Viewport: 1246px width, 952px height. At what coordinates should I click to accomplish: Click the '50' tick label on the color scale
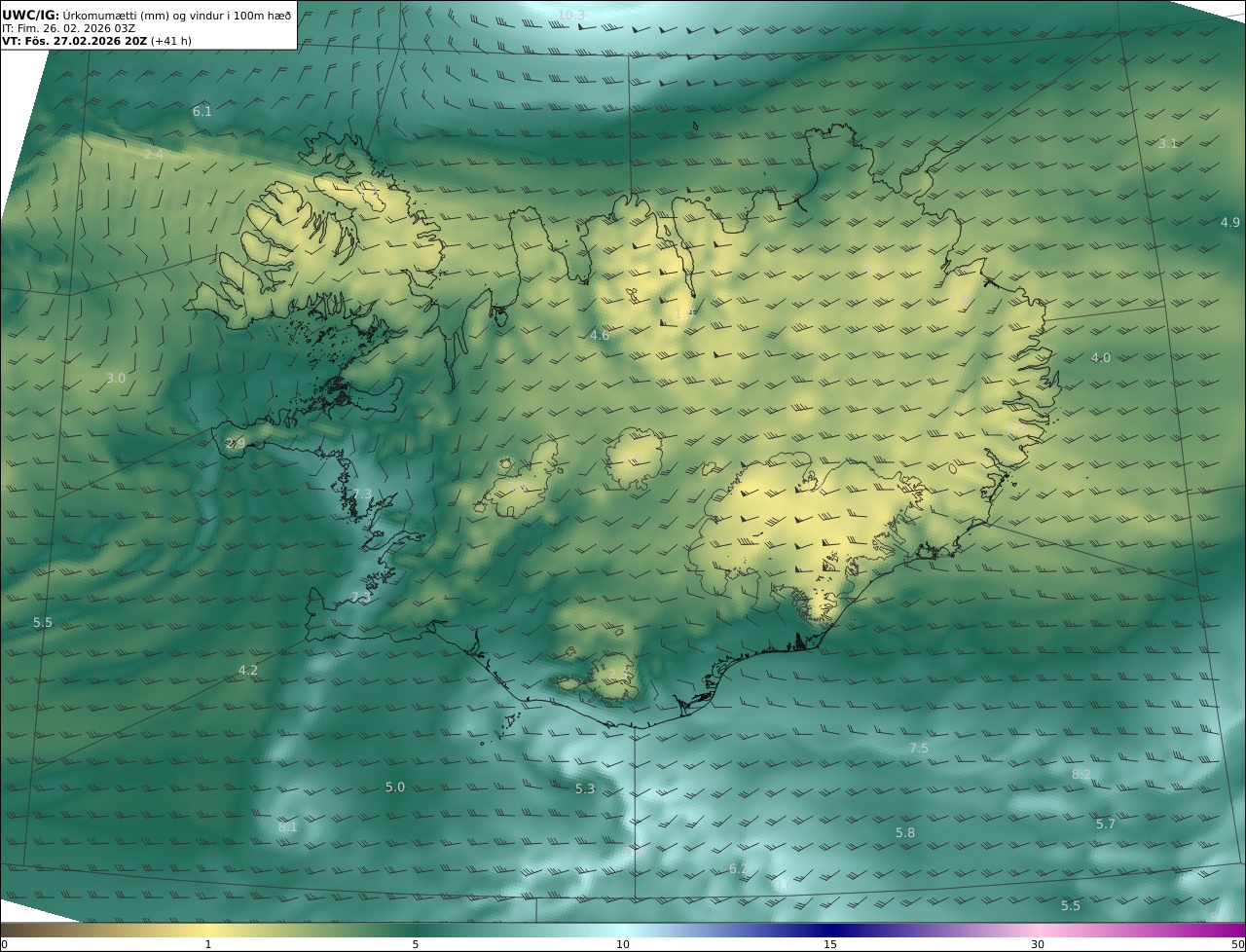tap(1237, 944)
